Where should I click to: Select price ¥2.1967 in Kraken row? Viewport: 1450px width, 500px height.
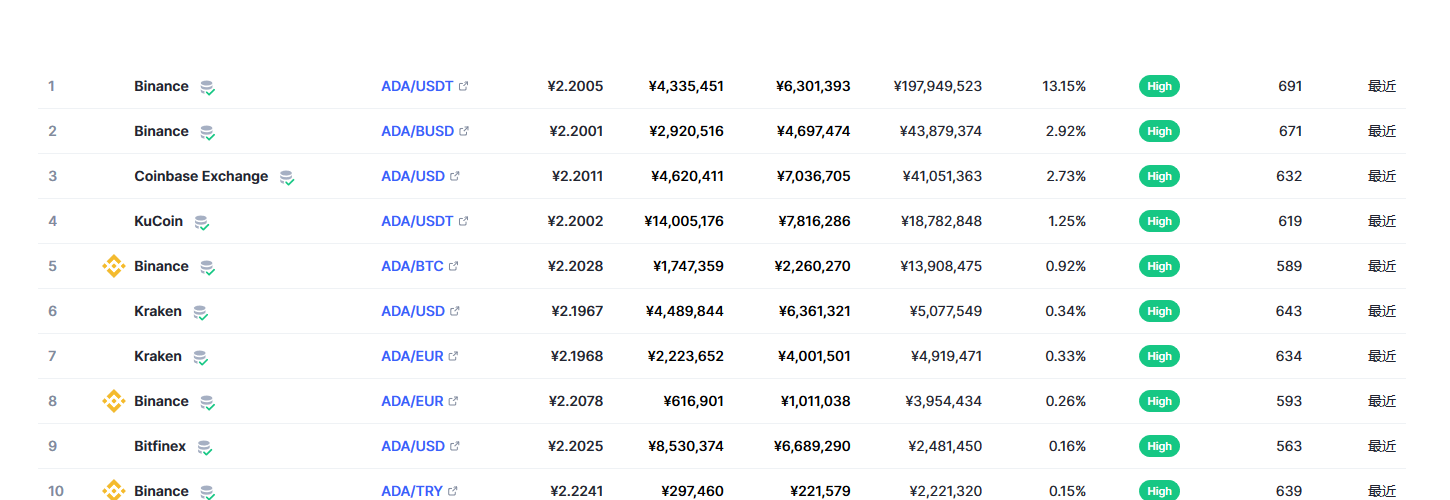(577, 311)
